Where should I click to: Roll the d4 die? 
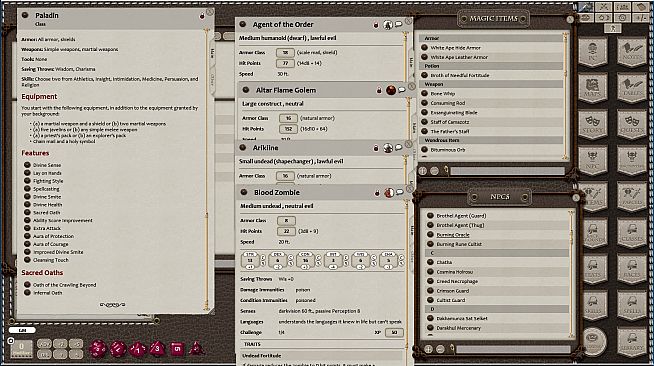point(196,348)
